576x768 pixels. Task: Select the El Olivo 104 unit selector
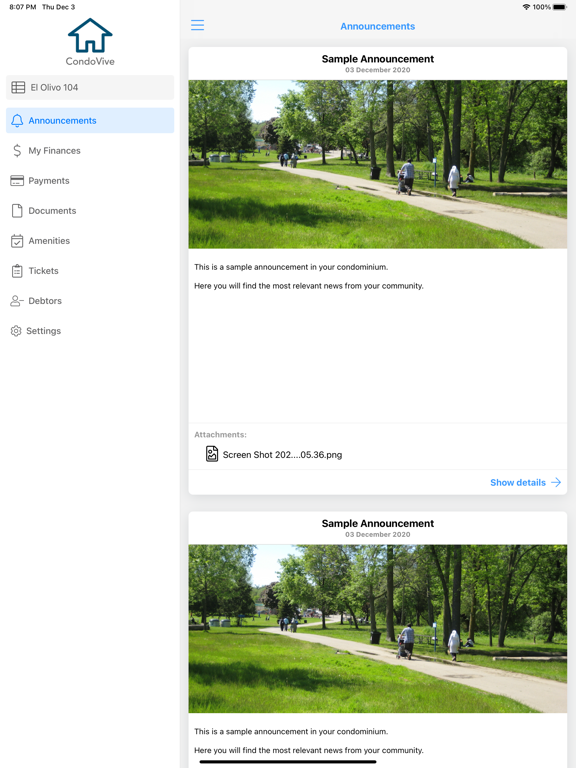pos(90,87)
